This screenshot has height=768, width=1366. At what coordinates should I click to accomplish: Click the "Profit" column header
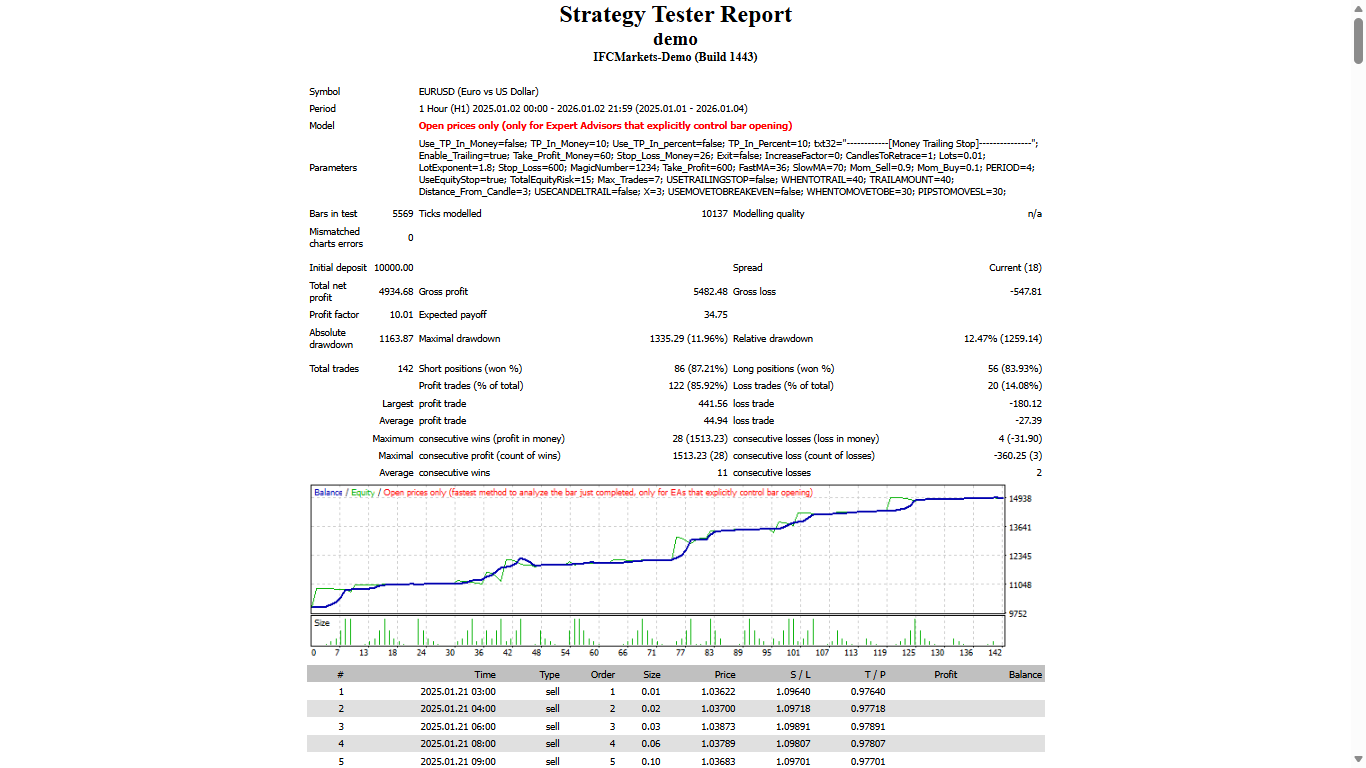tap(945, 675)
